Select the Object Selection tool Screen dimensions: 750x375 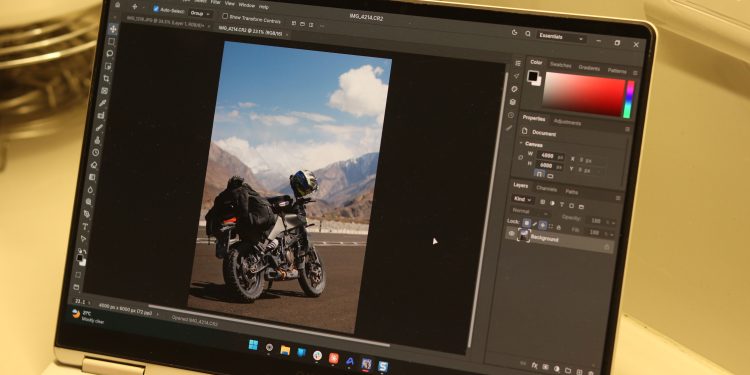[109, 66]
